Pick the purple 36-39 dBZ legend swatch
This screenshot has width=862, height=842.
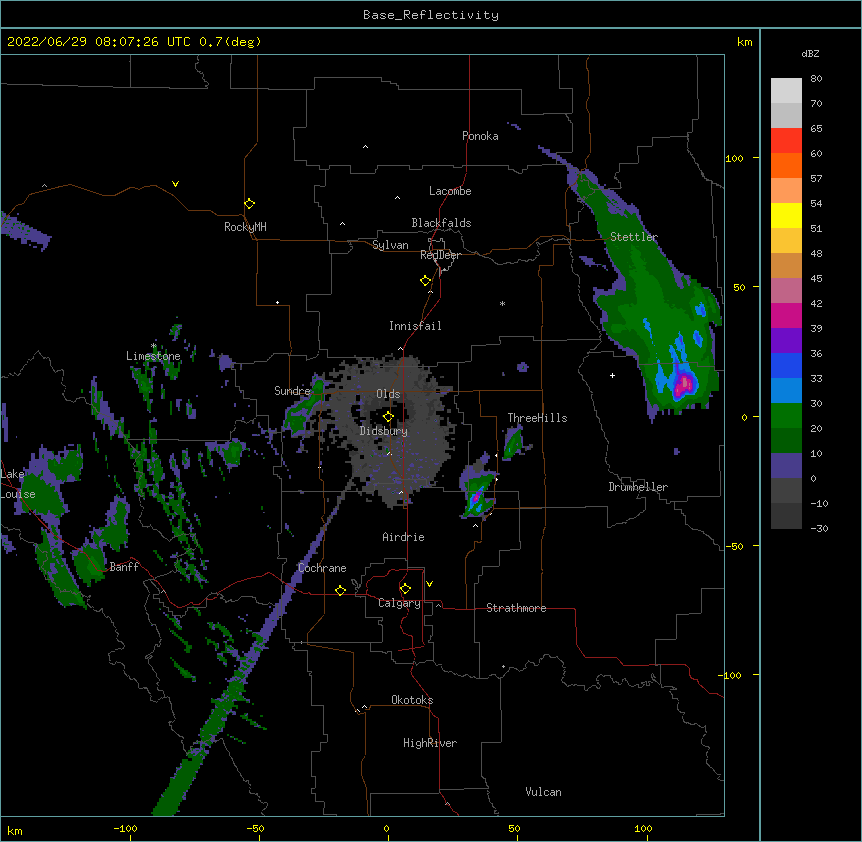tap(786, 340)
